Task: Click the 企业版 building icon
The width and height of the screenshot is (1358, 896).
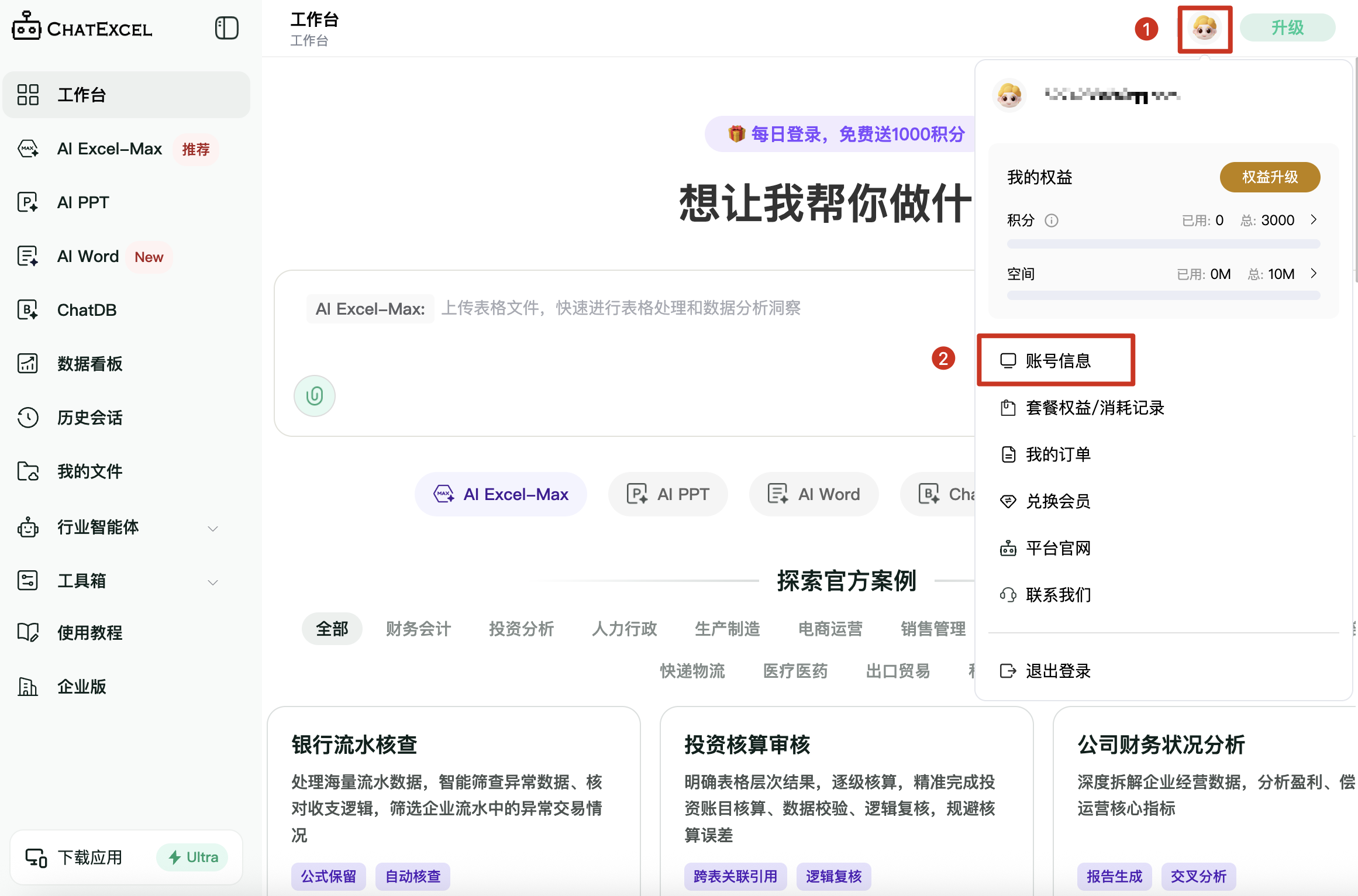Action: (27, 686)
